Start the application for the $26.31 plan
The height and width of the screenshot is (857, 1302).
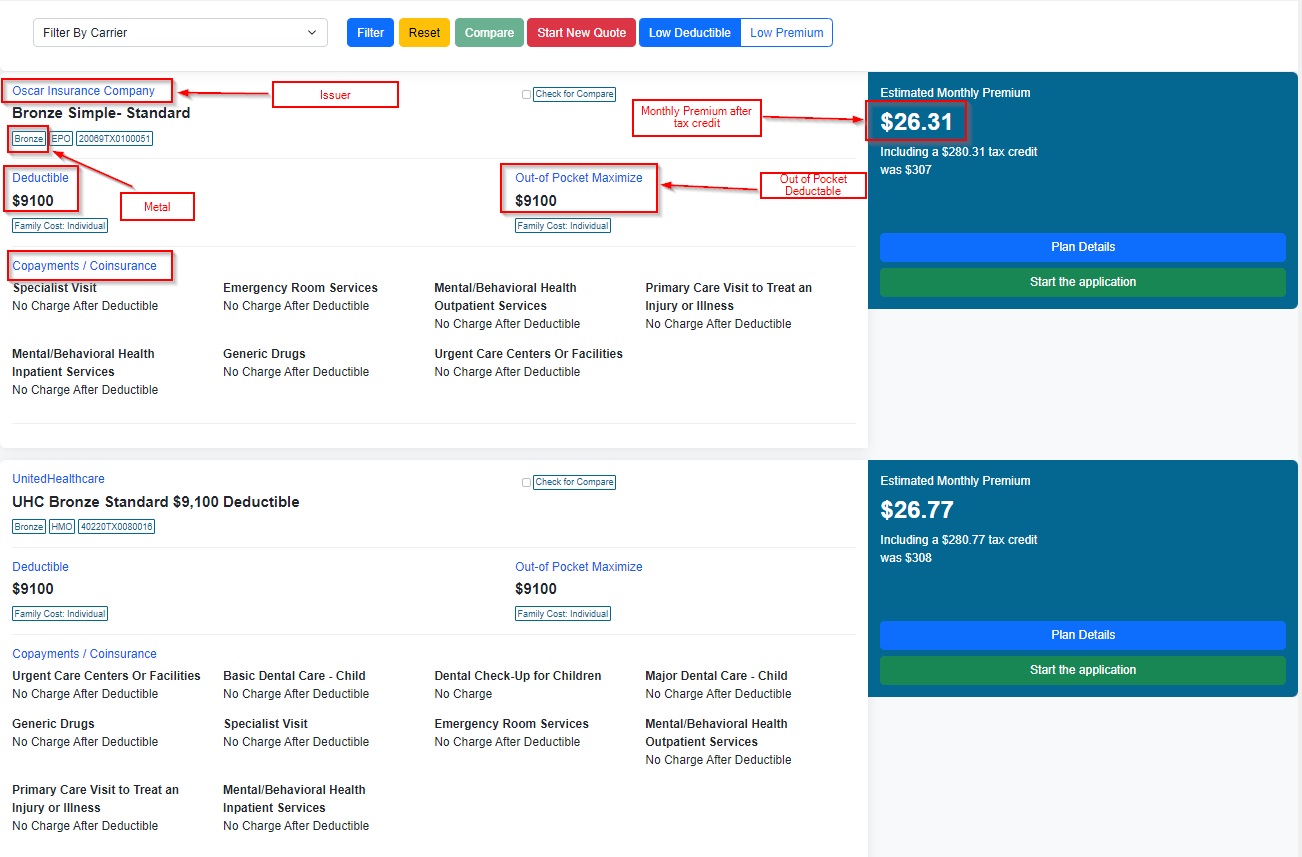[1083, 282]
